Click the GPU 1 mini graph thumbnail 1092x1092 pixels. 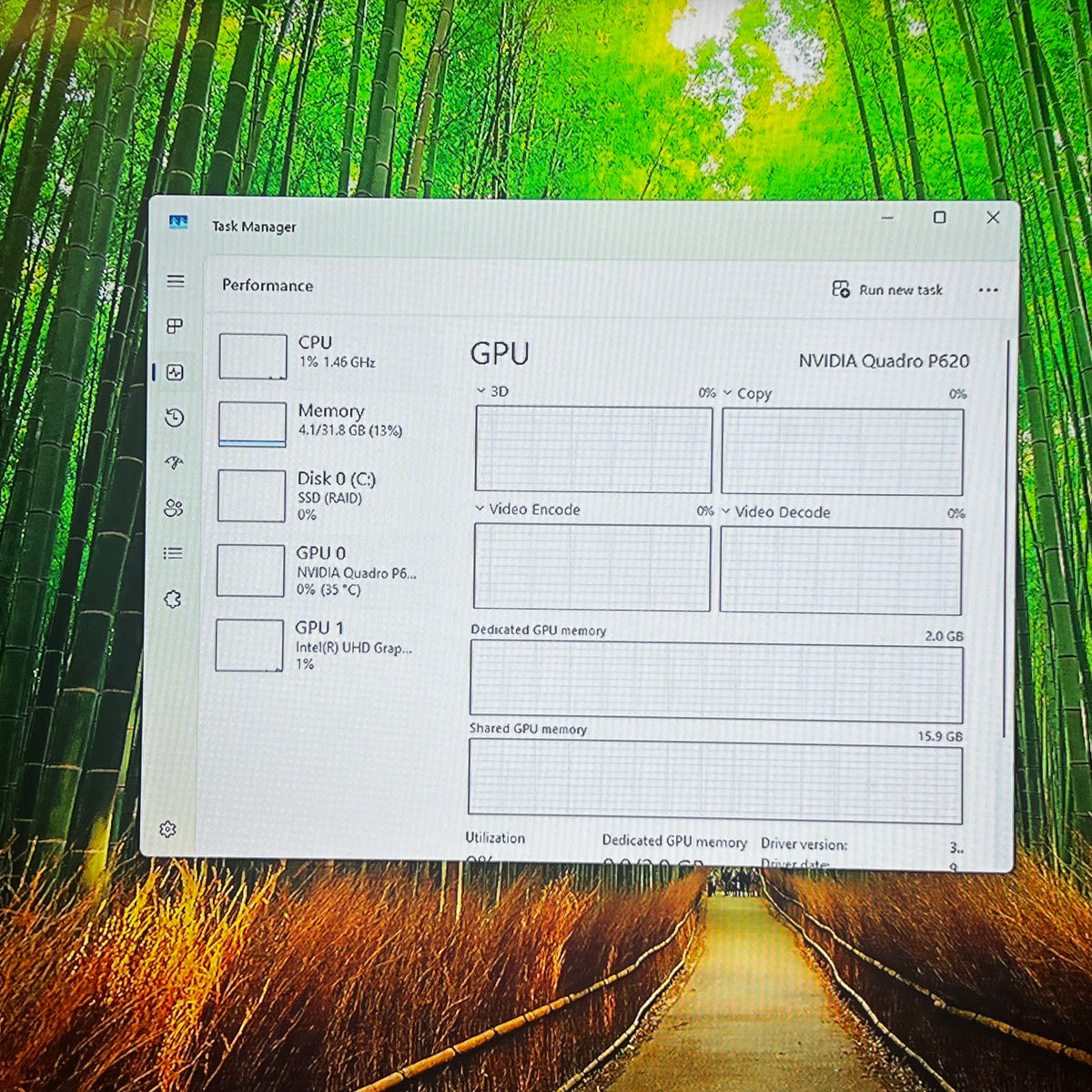tap(249, 645)
